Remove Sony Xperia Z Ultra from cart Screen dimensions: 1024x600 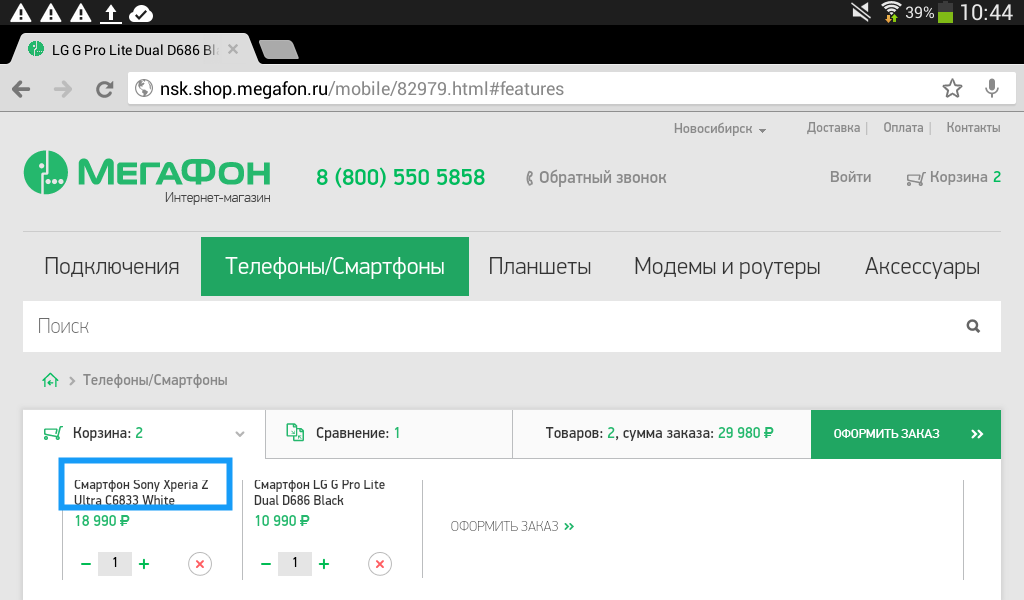pyautogui.click(x=200, y=564)
